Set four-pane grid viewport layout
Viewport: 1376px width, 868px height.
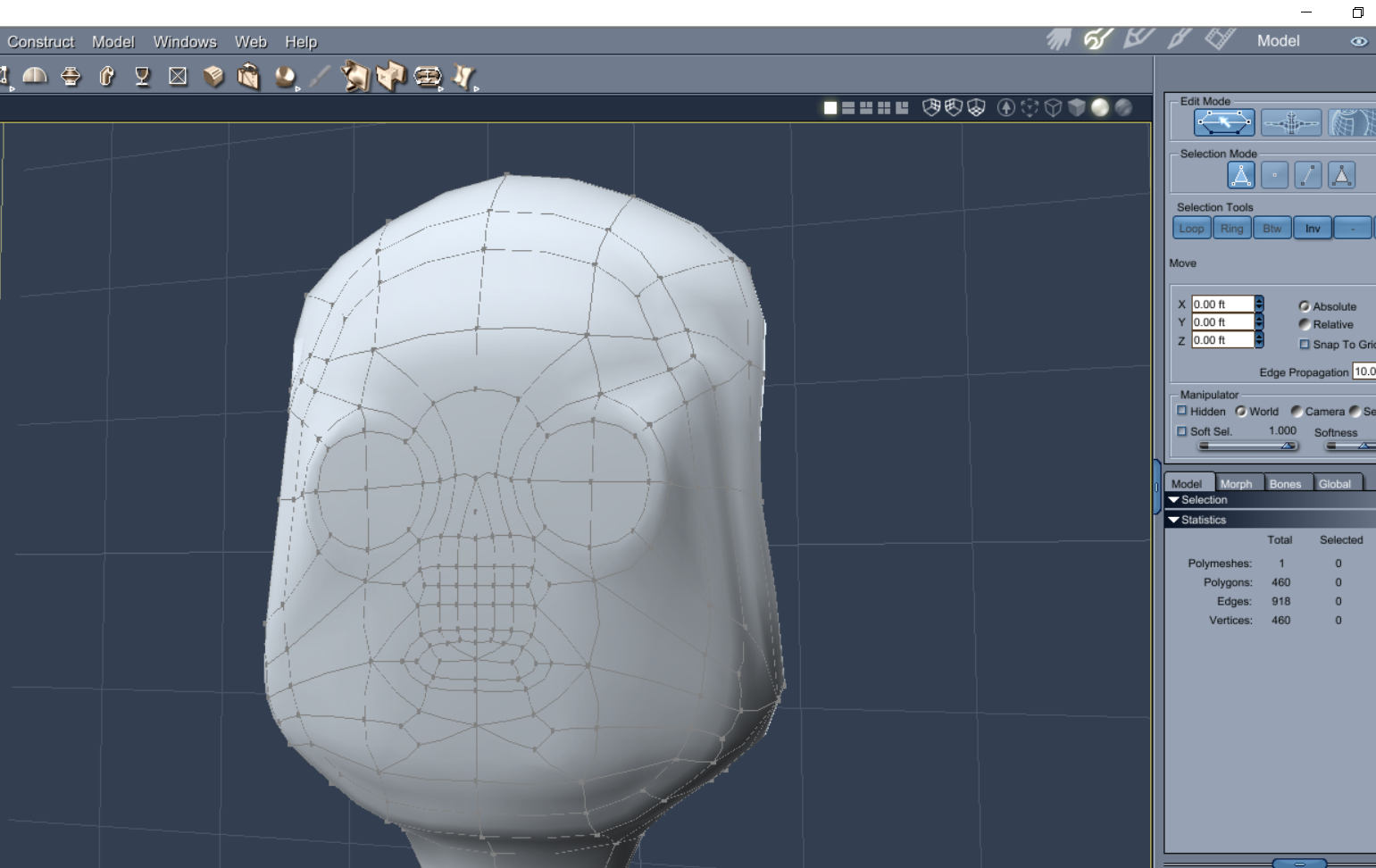coord(884,108)
